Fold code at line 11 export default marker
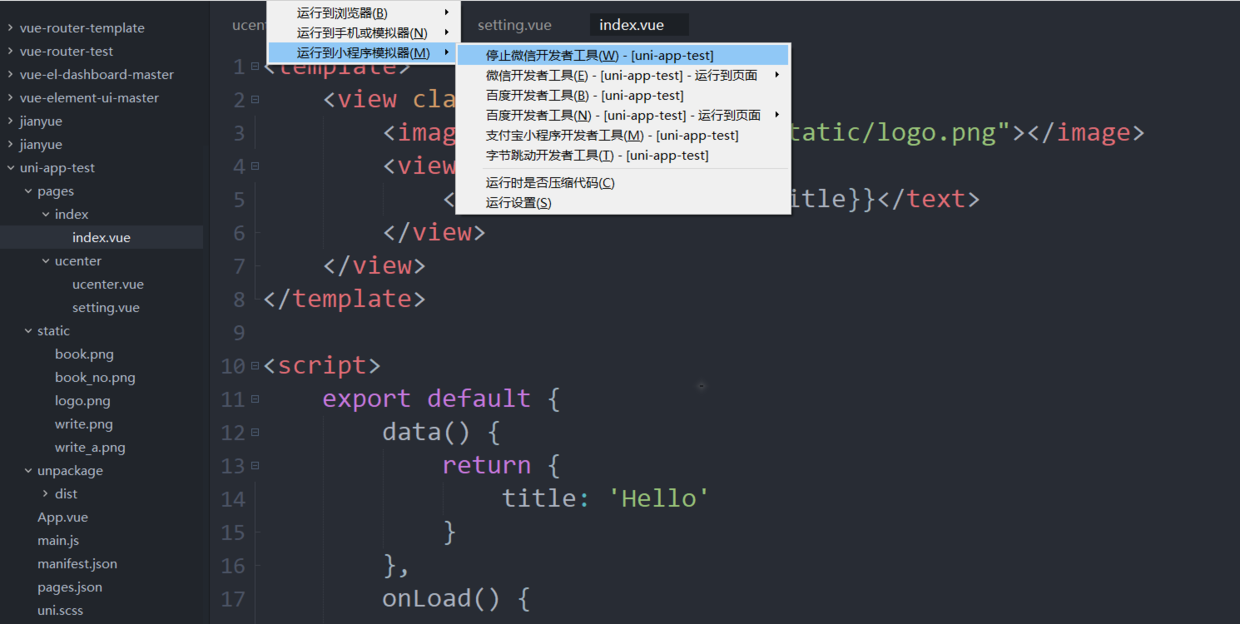 255,399
